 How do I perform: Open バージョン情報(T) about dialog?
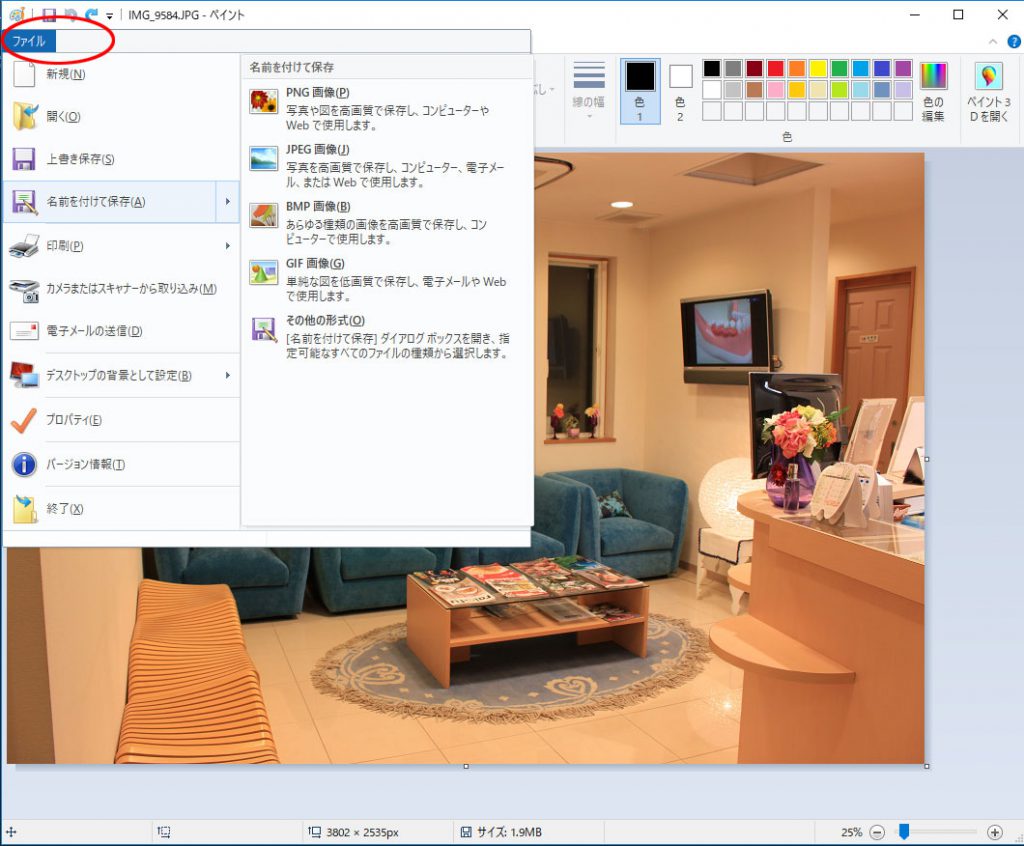pyautogui.click(x=121, y=464)
